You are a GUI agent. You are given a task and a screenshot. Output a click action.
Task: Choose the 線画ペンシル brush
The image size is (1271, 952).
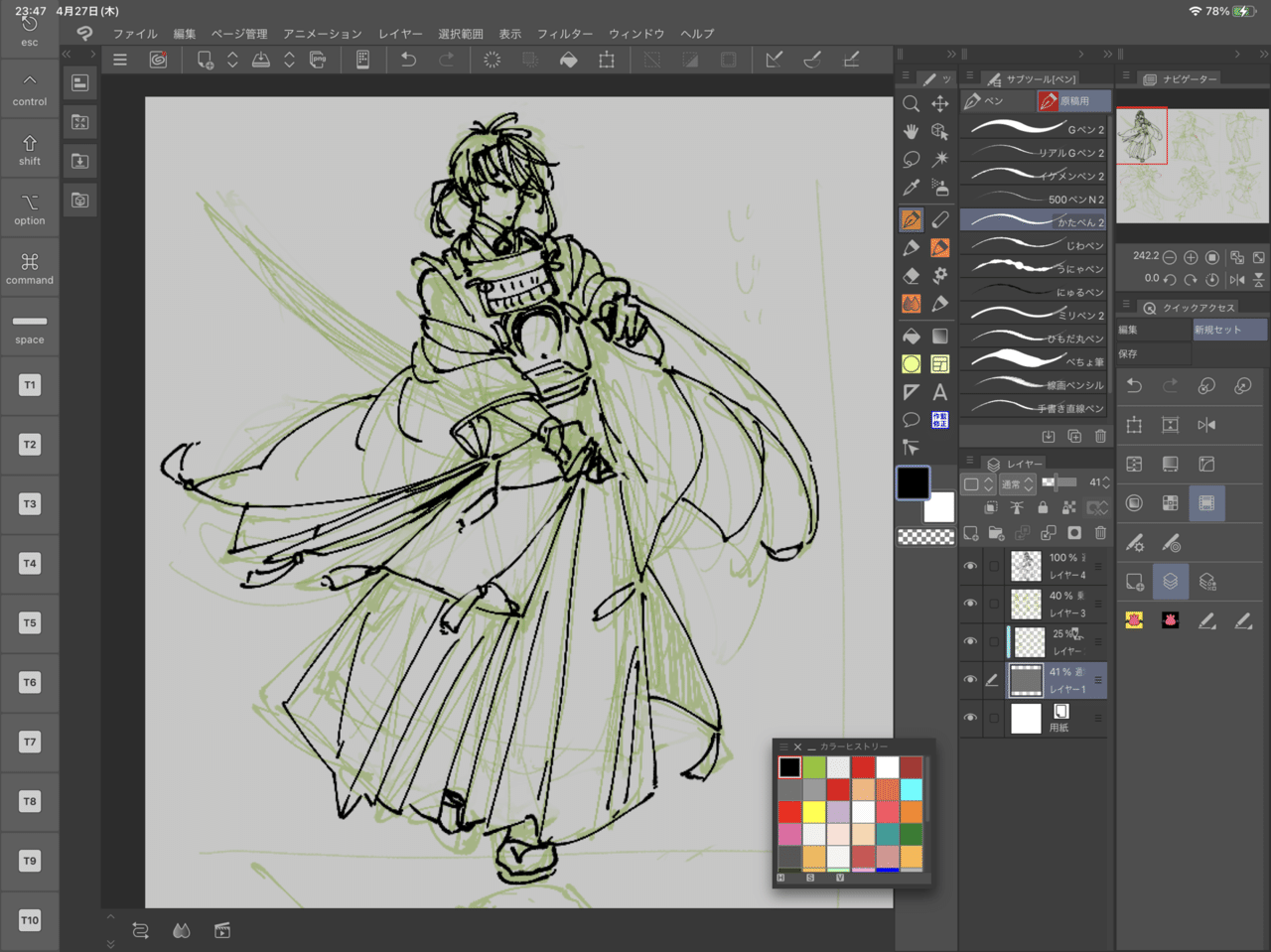(1035, 384)
